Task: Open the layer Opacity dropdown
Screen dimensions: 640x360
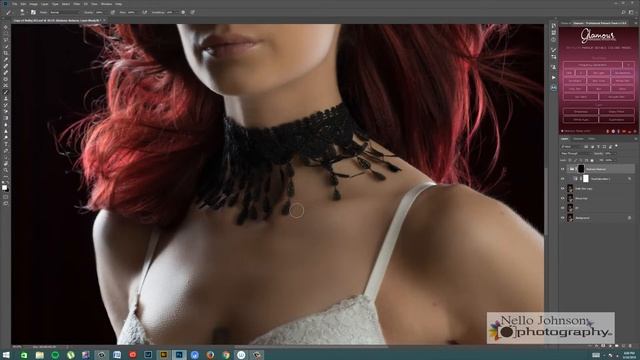Action: click(610, 153)
